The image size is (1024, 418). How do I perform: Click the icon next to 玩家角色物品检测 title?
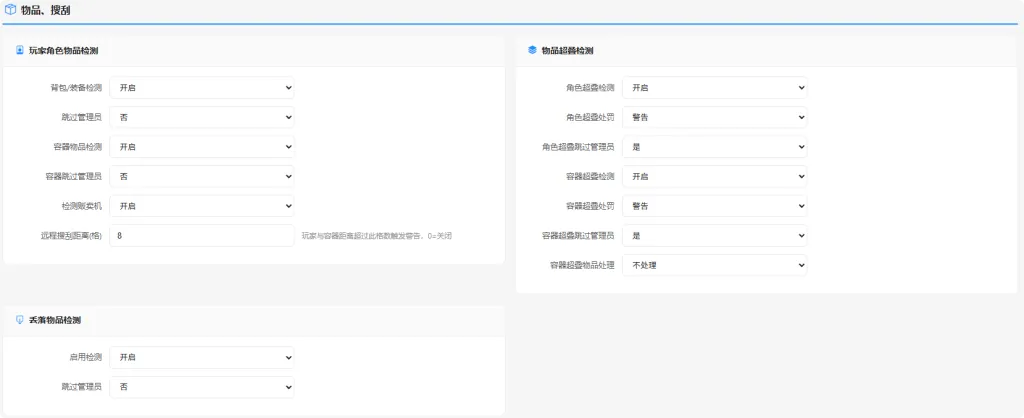(20, 50)
